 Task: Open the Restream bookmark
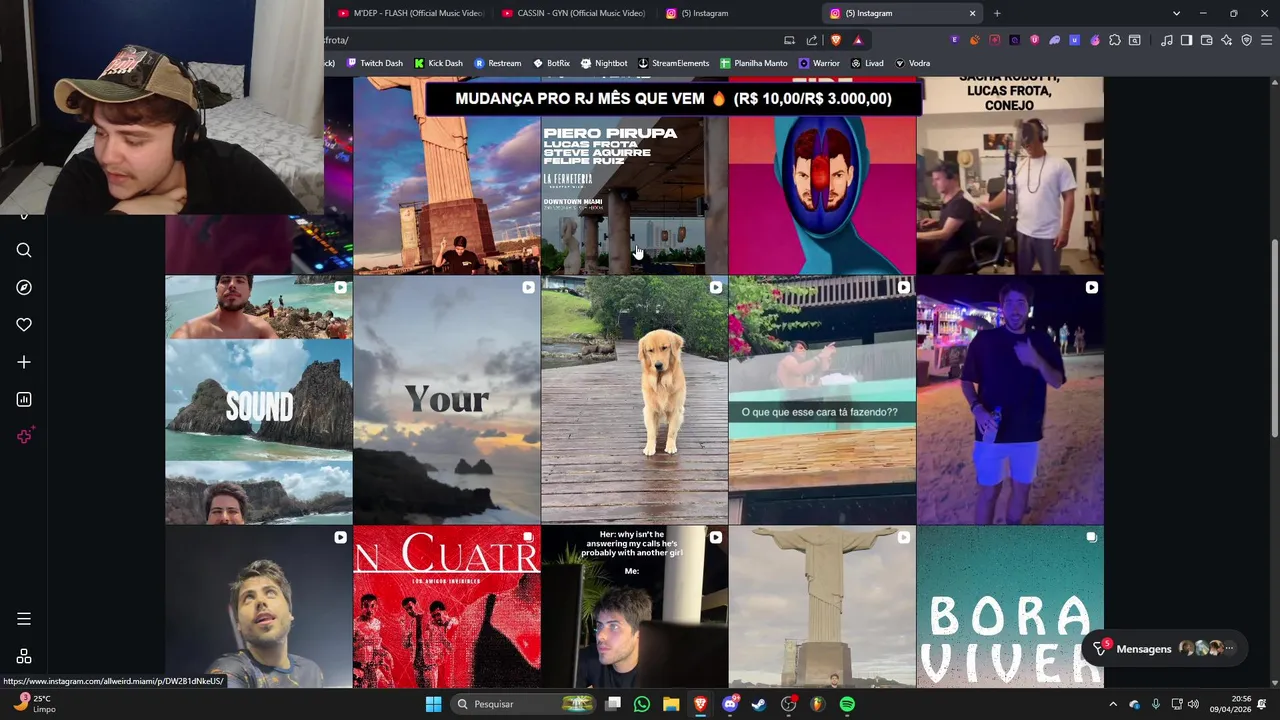pyautogui.click(x=498, y=63)
